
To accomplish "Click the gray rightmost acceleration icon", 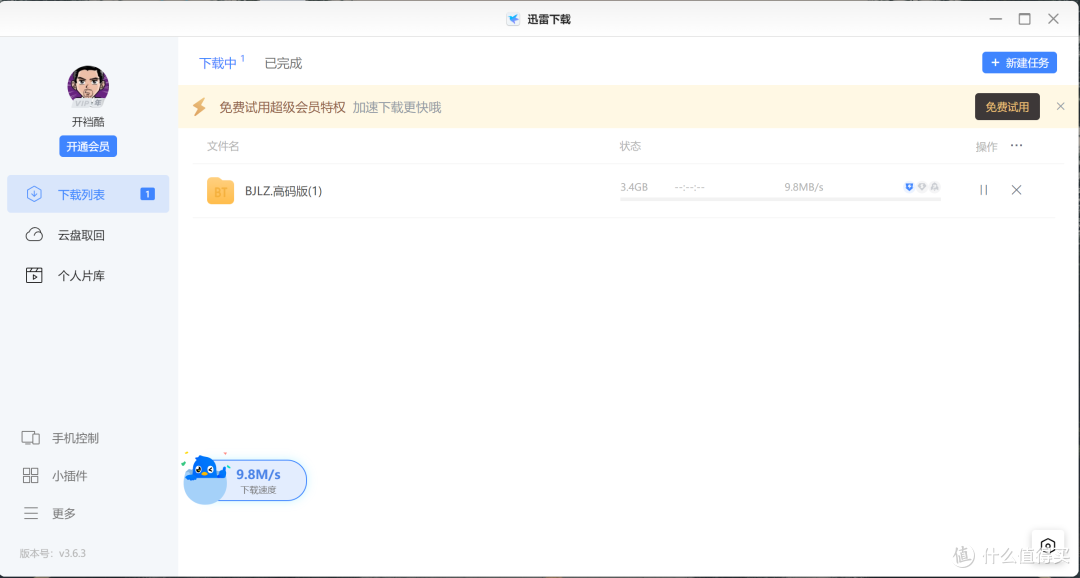I will (935, 187).
